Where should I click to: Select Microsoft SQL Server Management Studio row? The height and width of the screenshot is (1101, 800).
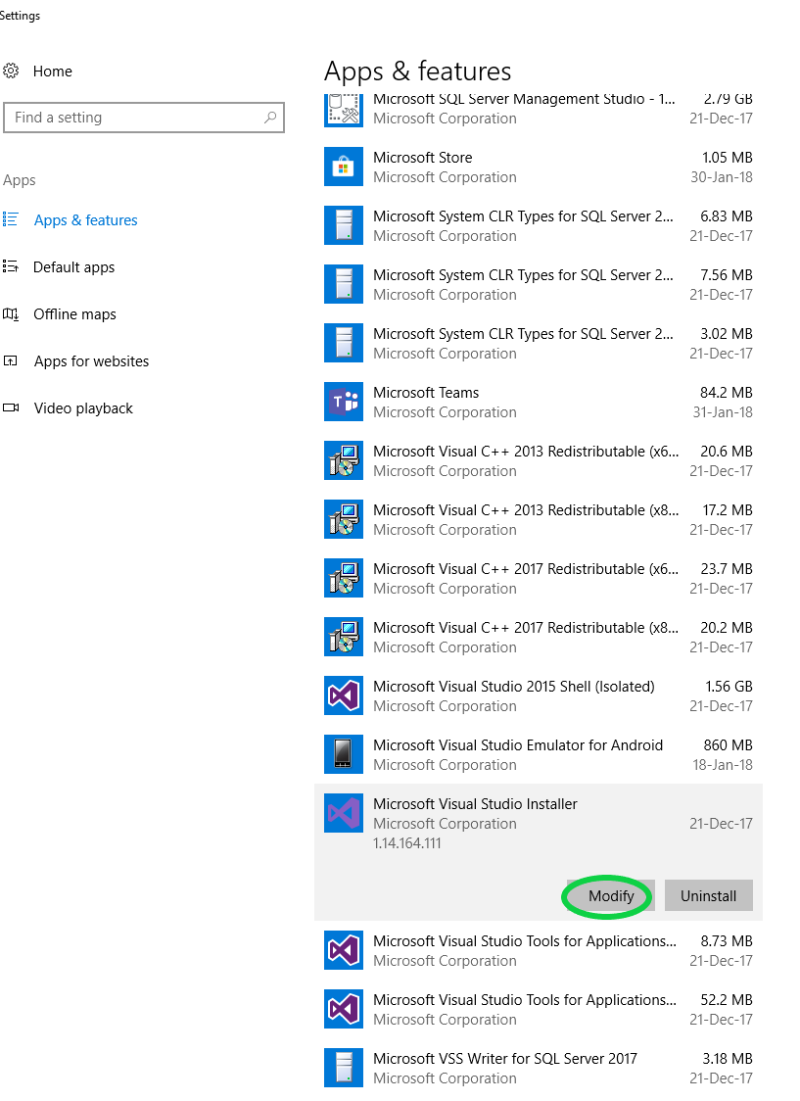click(538, 110)
